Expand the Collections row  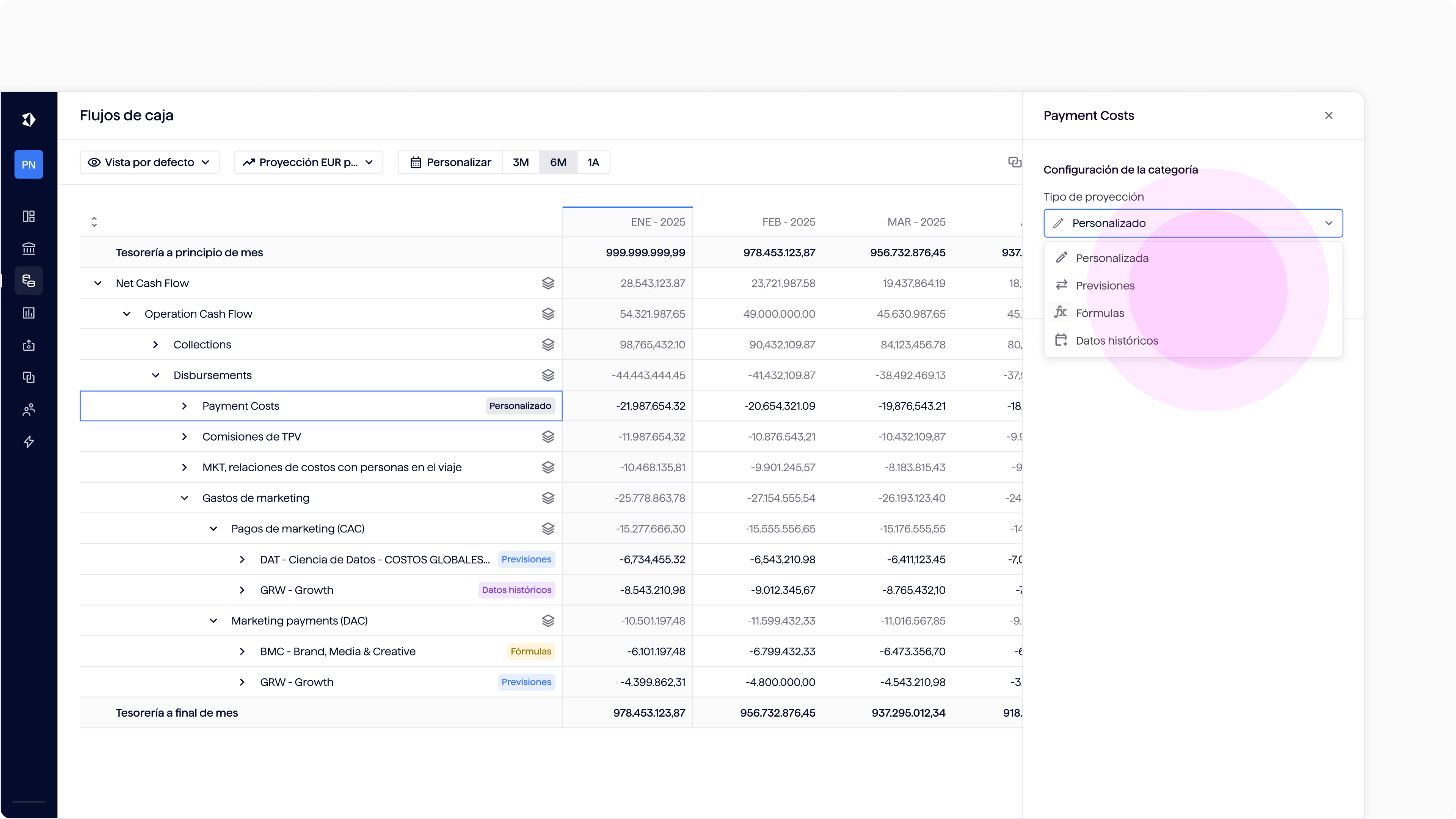[x=155, y=345]
